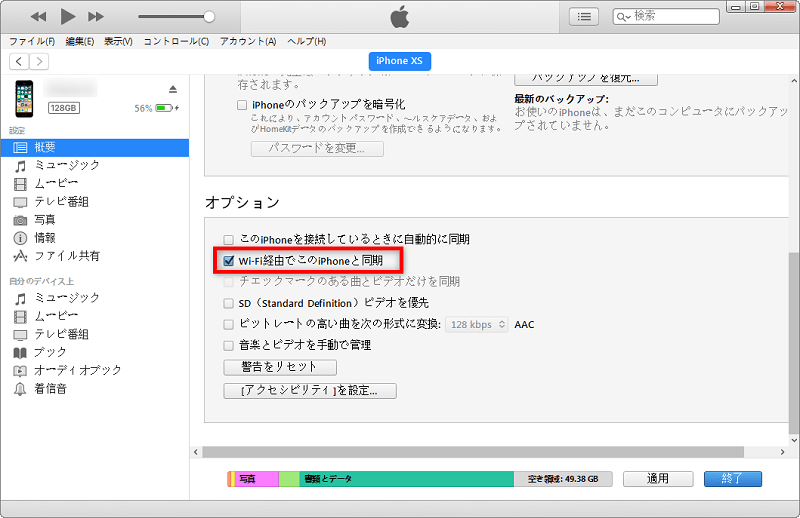Toggle Wi-Fi経由でこのiPhoneと同期 checkbox

click(x=229, y=261)
